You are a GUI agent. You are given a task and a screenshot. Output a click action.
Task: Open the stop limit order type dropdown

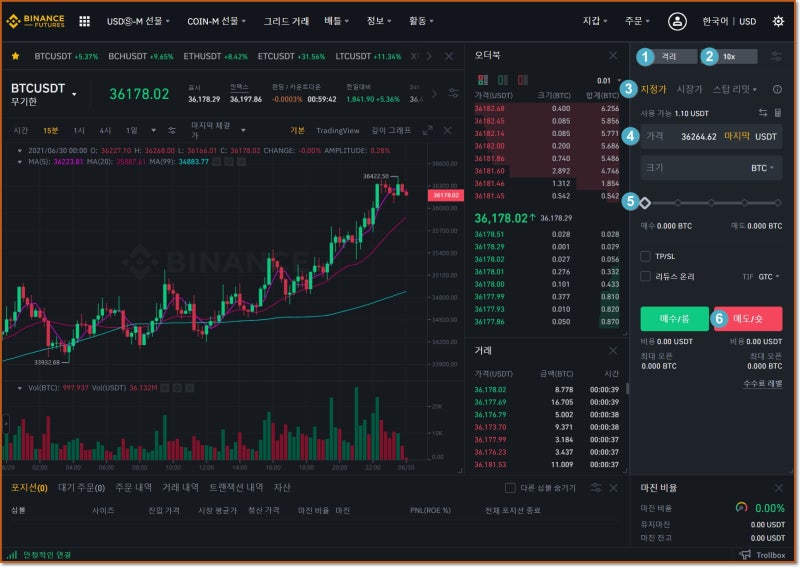[x=735, y=89]
